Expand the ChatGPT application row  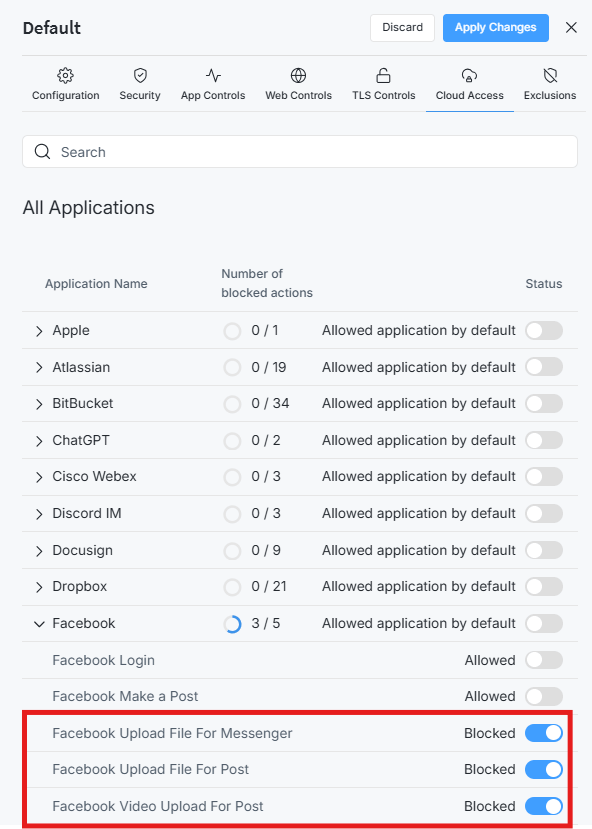click(x=39, y=441)
